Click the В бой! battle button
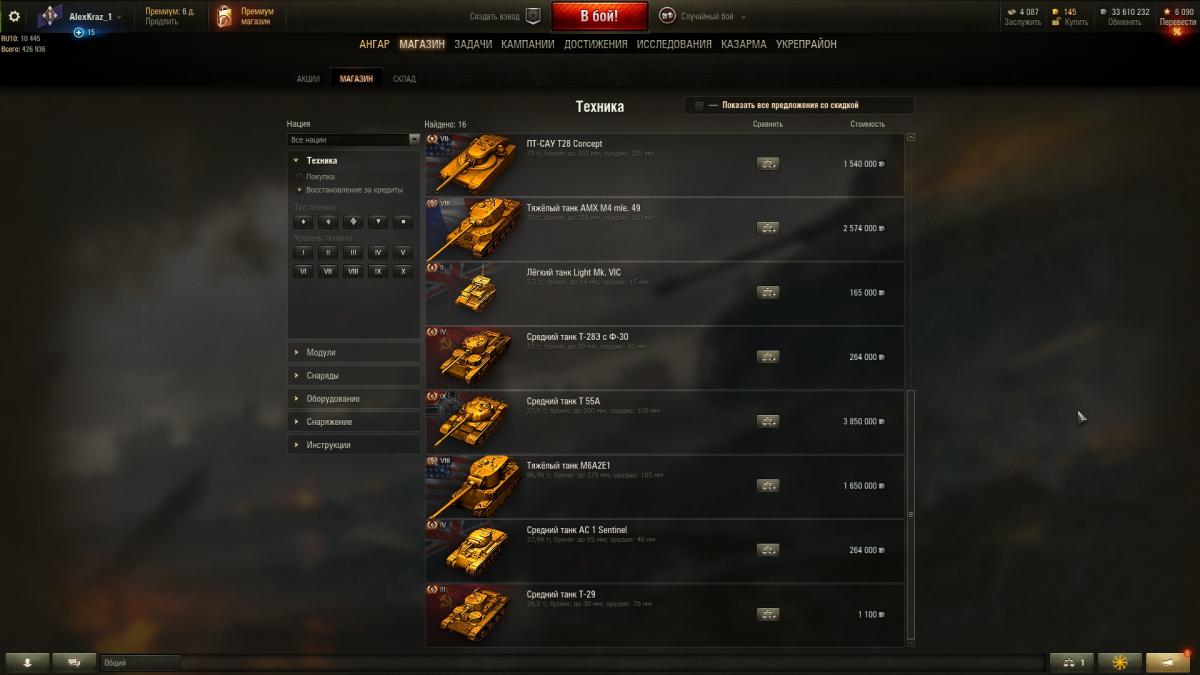Image resolution: width=1200 pixels, height=675 pixels. point(599,16)
